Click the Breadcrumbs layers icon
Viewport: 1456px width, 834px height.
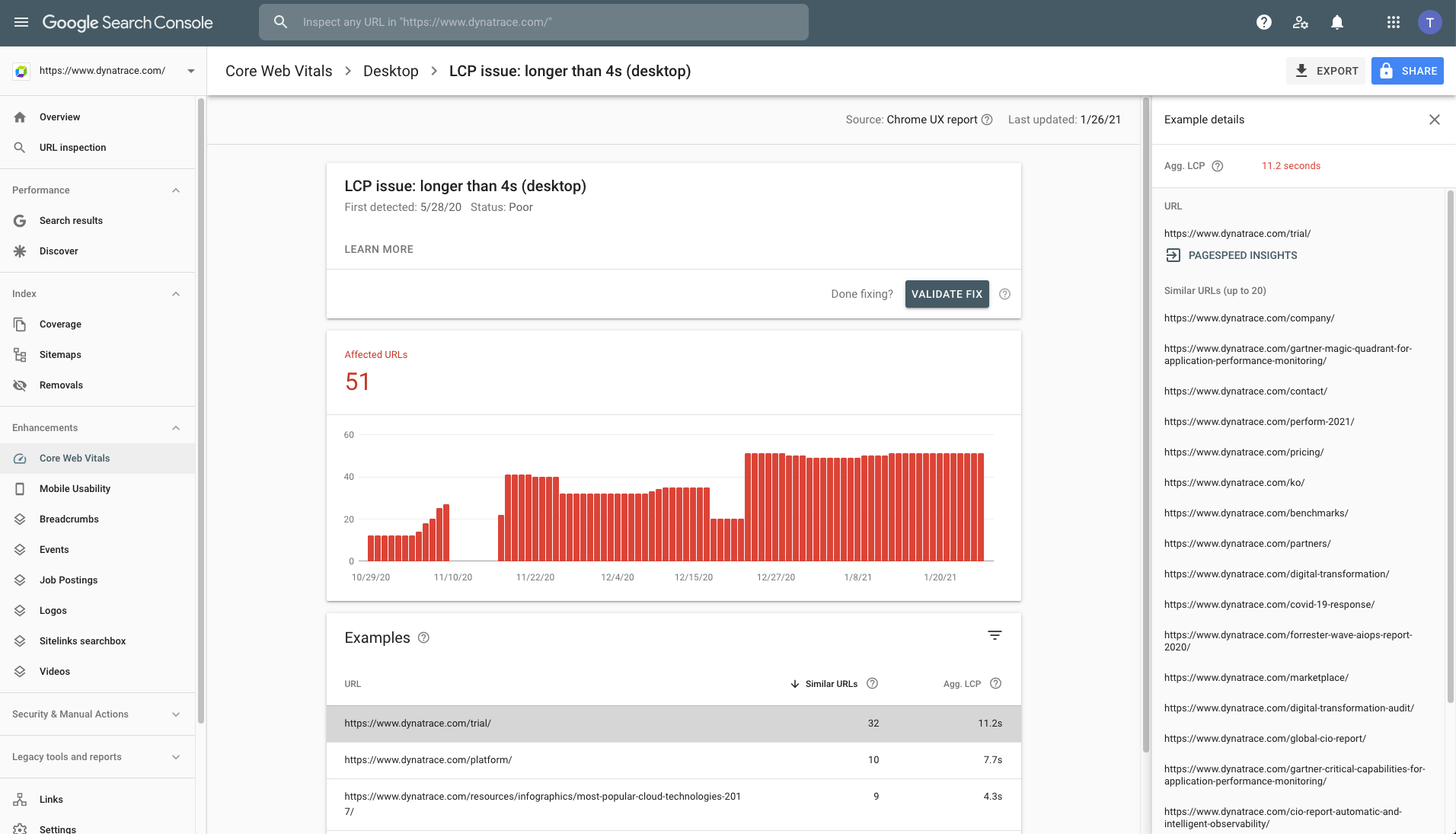(x=20, y=519)
